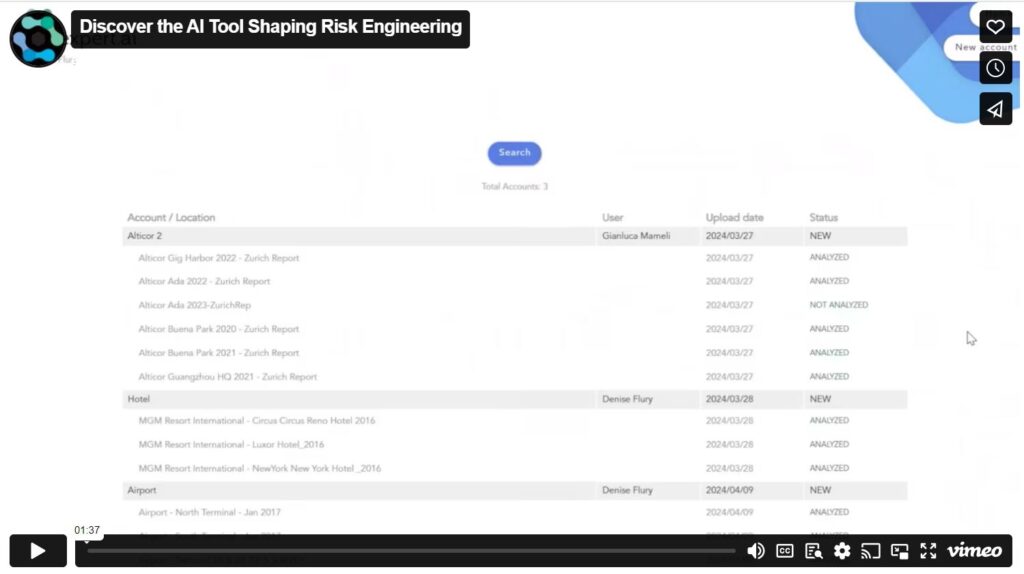
Task: Click the Upload date column header
Action: pyautogui.click(x=734, y=217)
